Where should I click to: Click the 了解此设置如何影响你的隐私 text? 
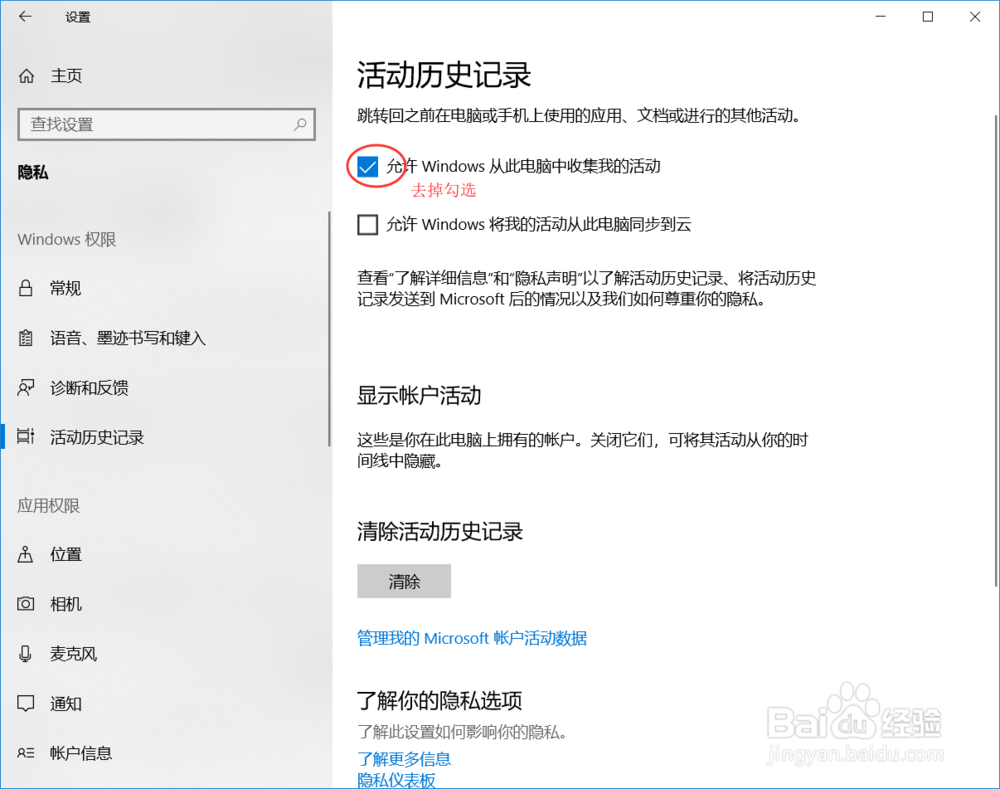coord(462,732)
